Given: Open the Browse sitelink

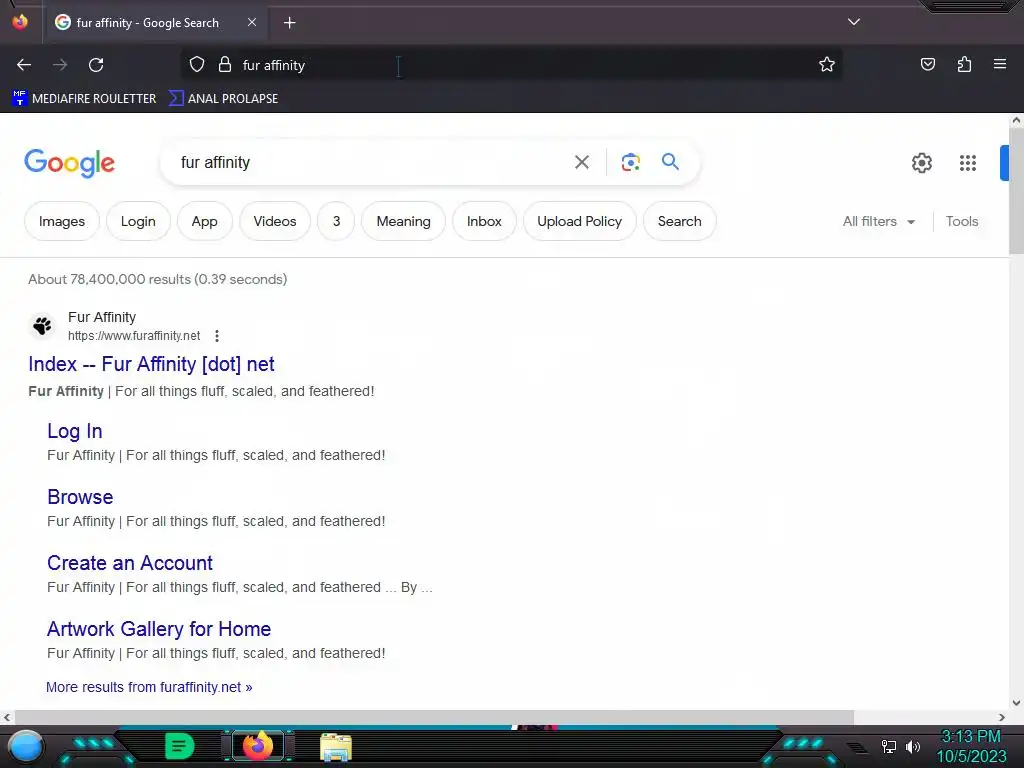Looking at the screenshot, I should [x=80, y=497].
